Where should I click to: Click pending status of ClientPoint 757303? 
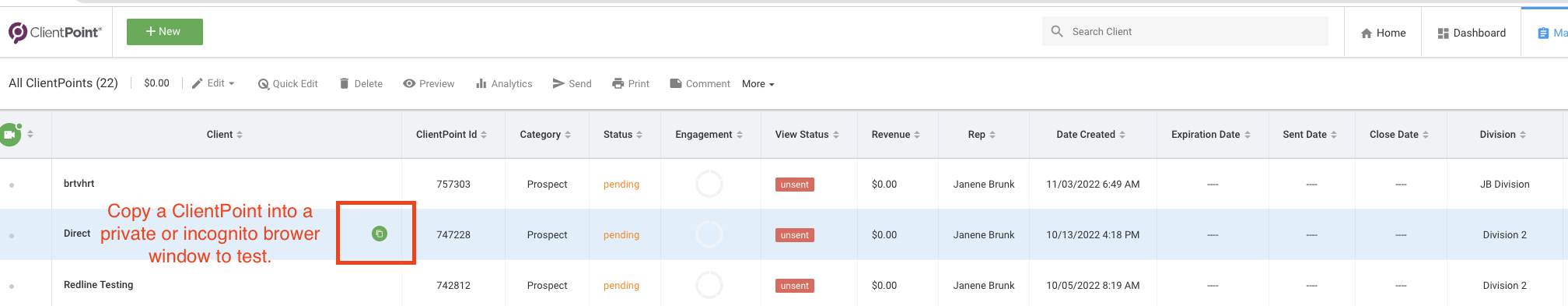point(621,185)
